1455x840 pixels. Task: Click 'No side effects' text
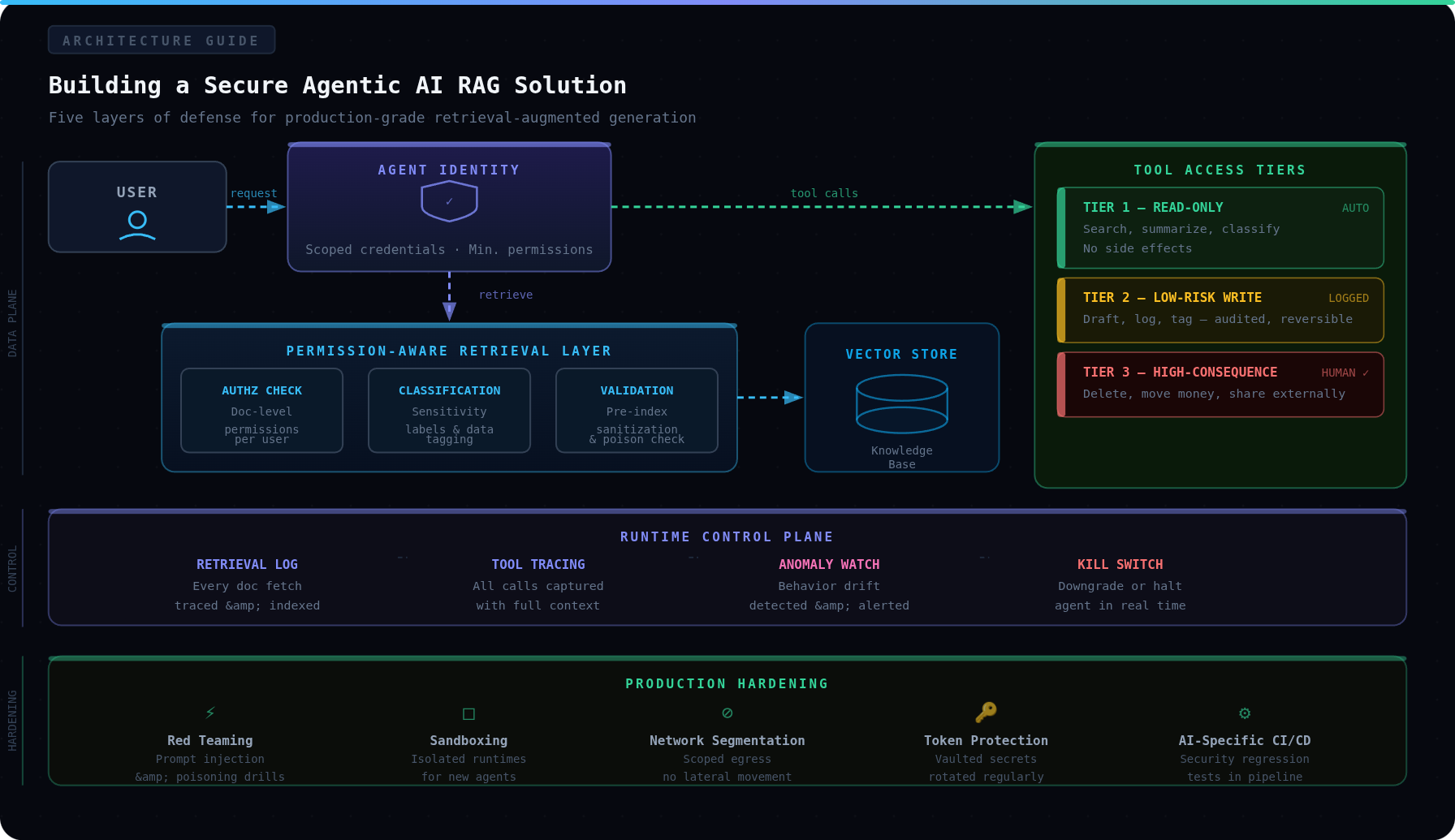(1138, 249)
